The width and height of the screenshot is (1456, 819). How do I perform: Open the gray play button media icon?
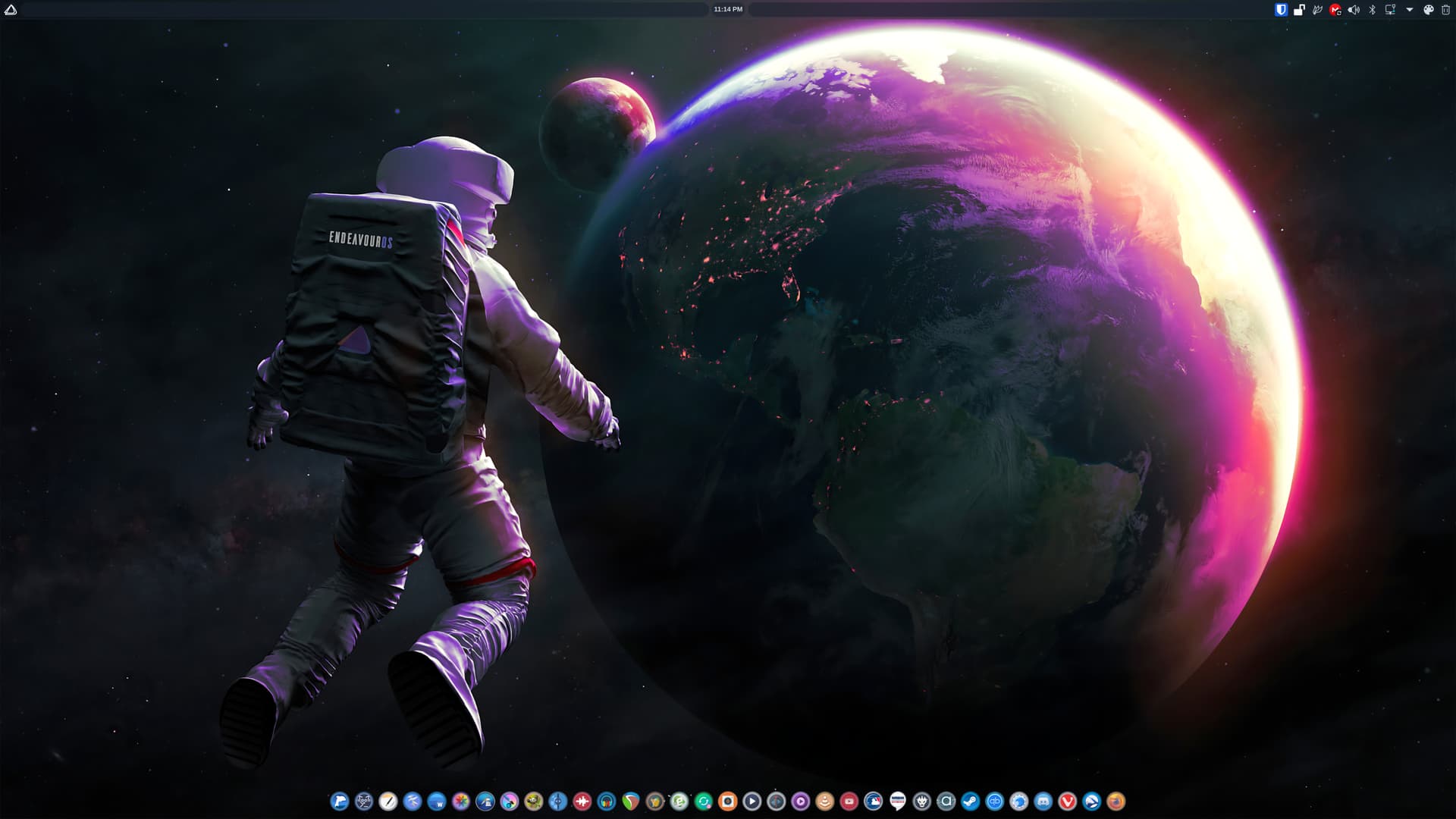[752, 801]
